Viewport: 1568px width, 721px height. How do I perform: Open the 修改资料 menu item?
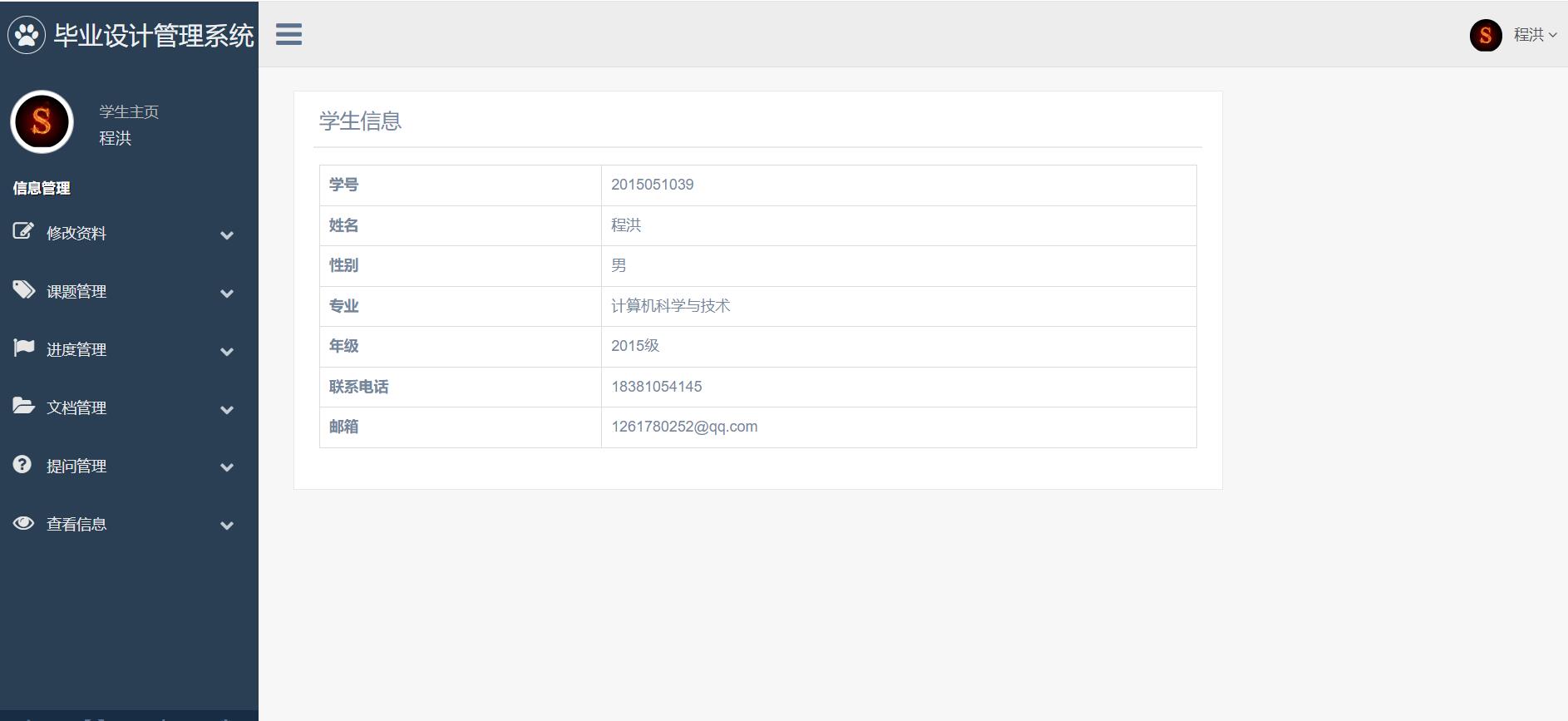click(76, 234)
